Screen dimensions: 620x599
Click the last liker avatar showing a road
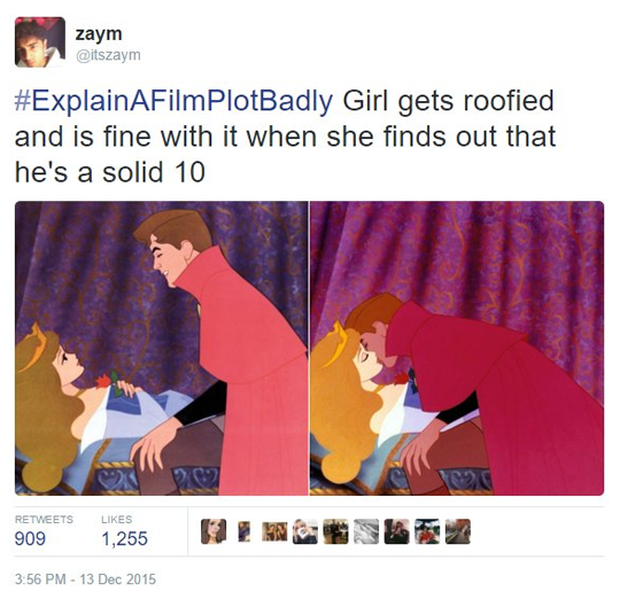pyautogui.click(x=458, y=531)
